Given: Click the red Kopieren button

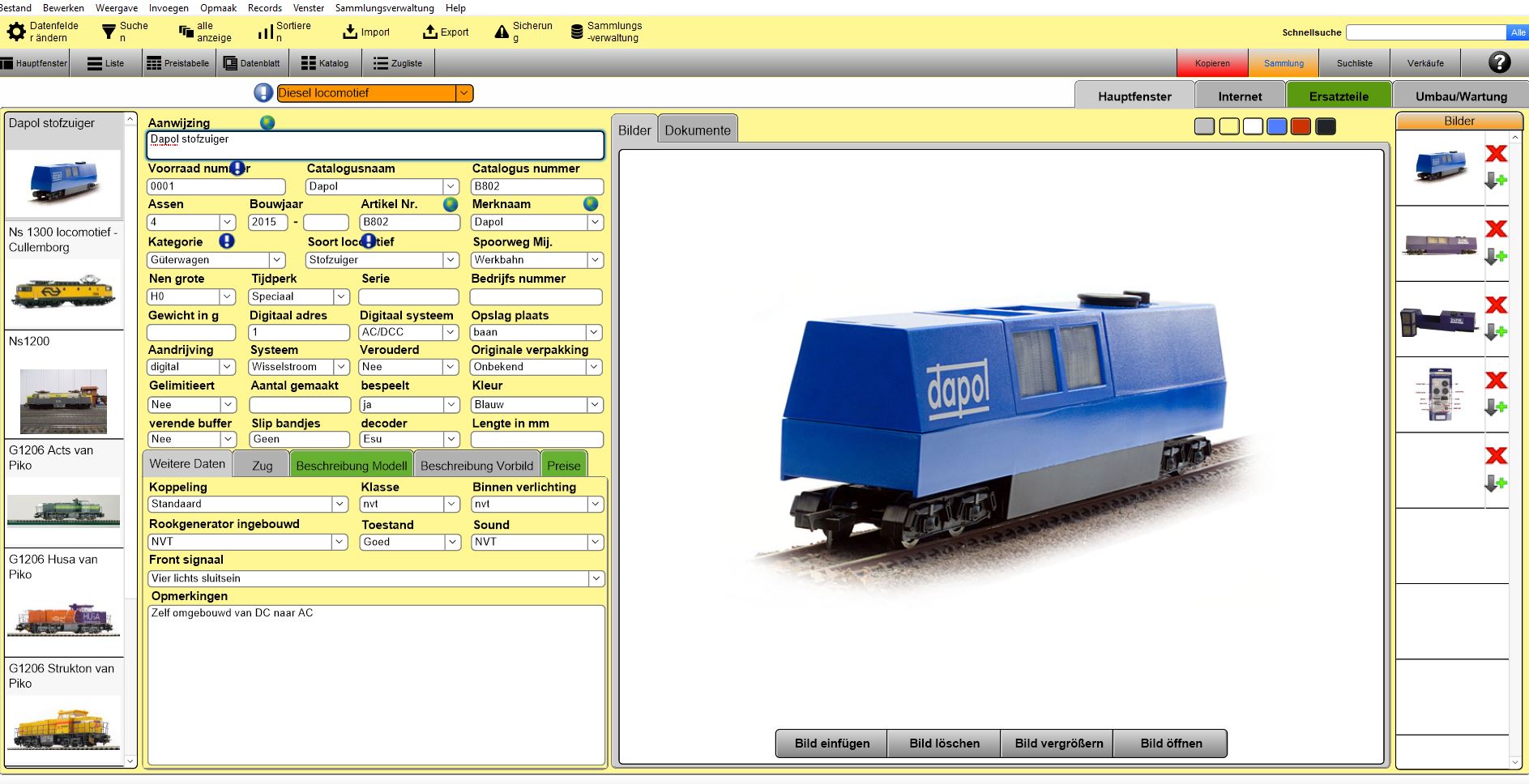Looking at the screenshot, I should [1212, 63].
